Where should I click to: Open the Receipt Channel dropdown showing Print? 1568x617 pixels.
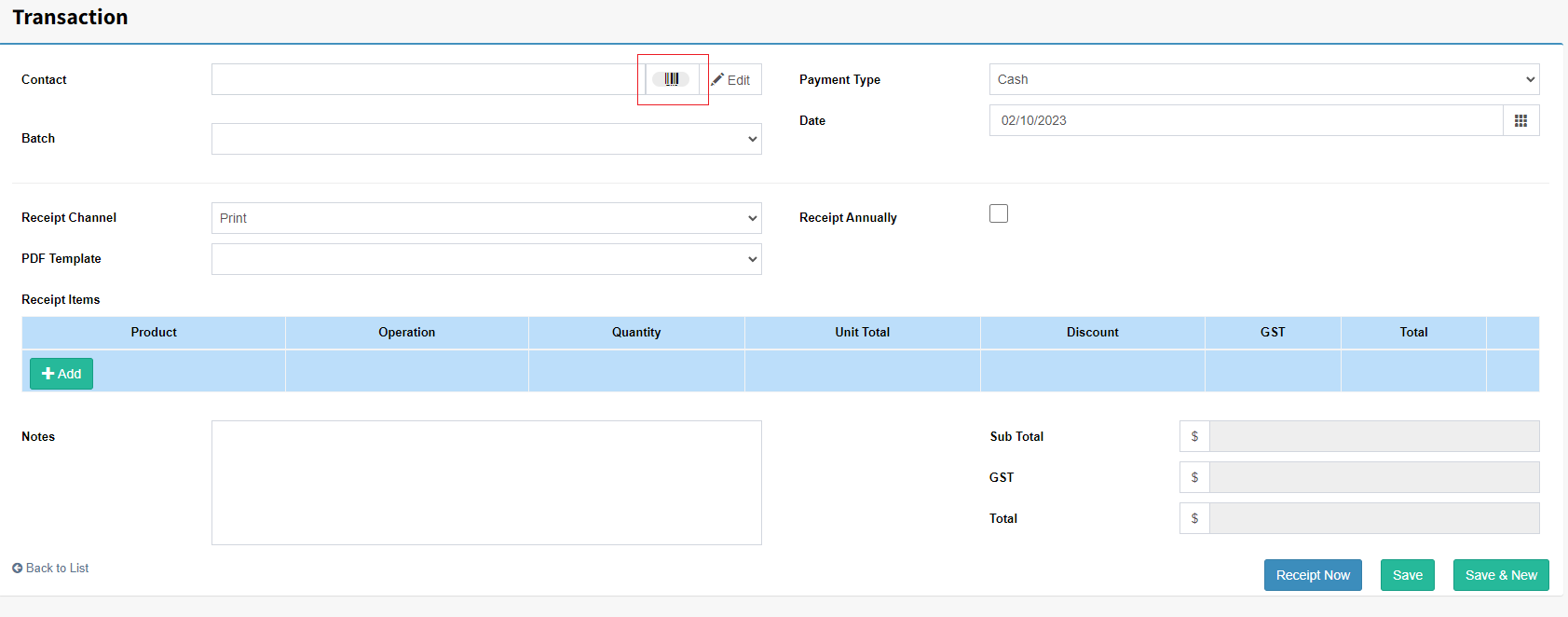click(486, 218)
